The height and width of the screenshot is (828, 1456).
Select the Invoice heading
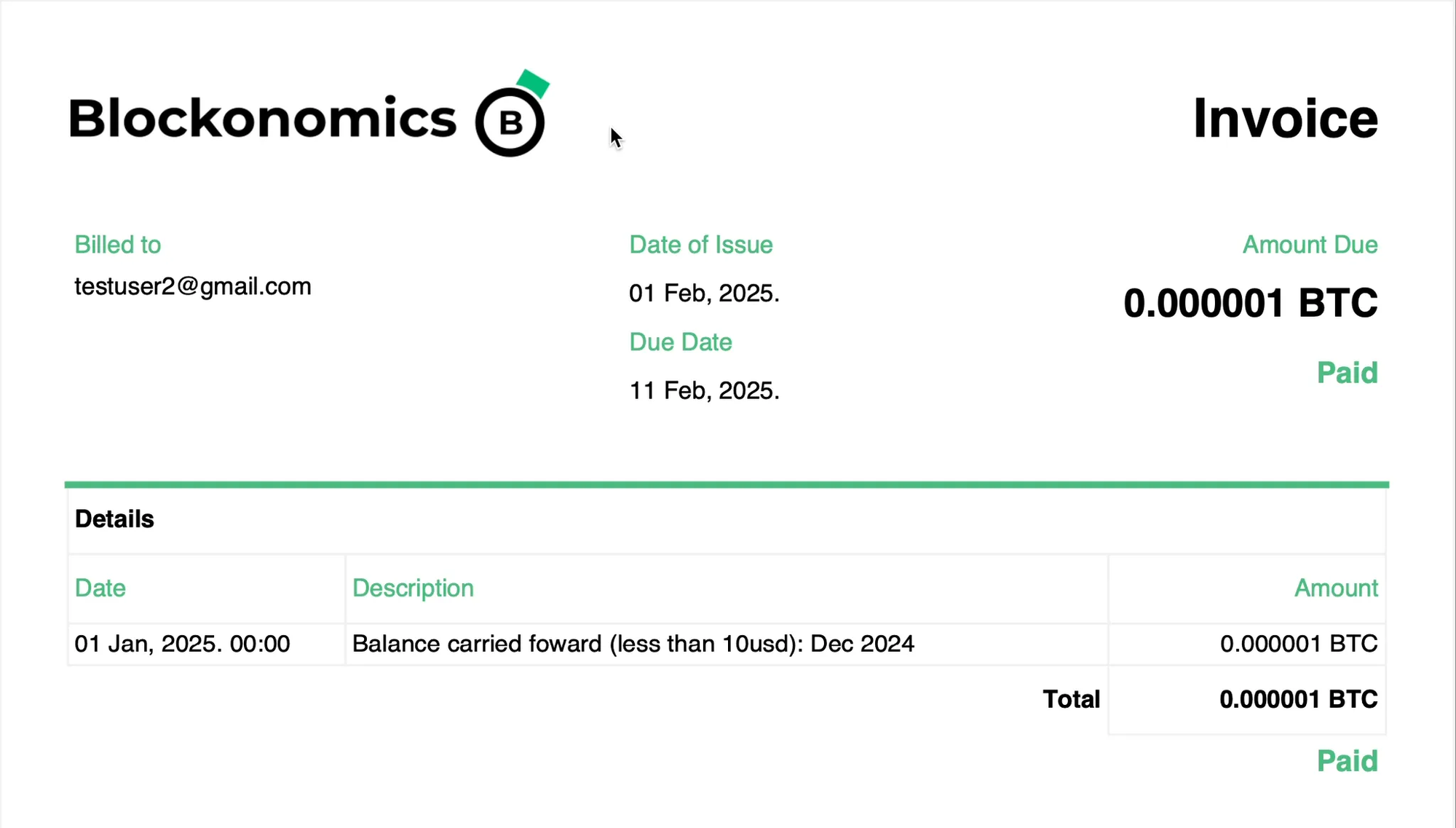coord(1285,118)
